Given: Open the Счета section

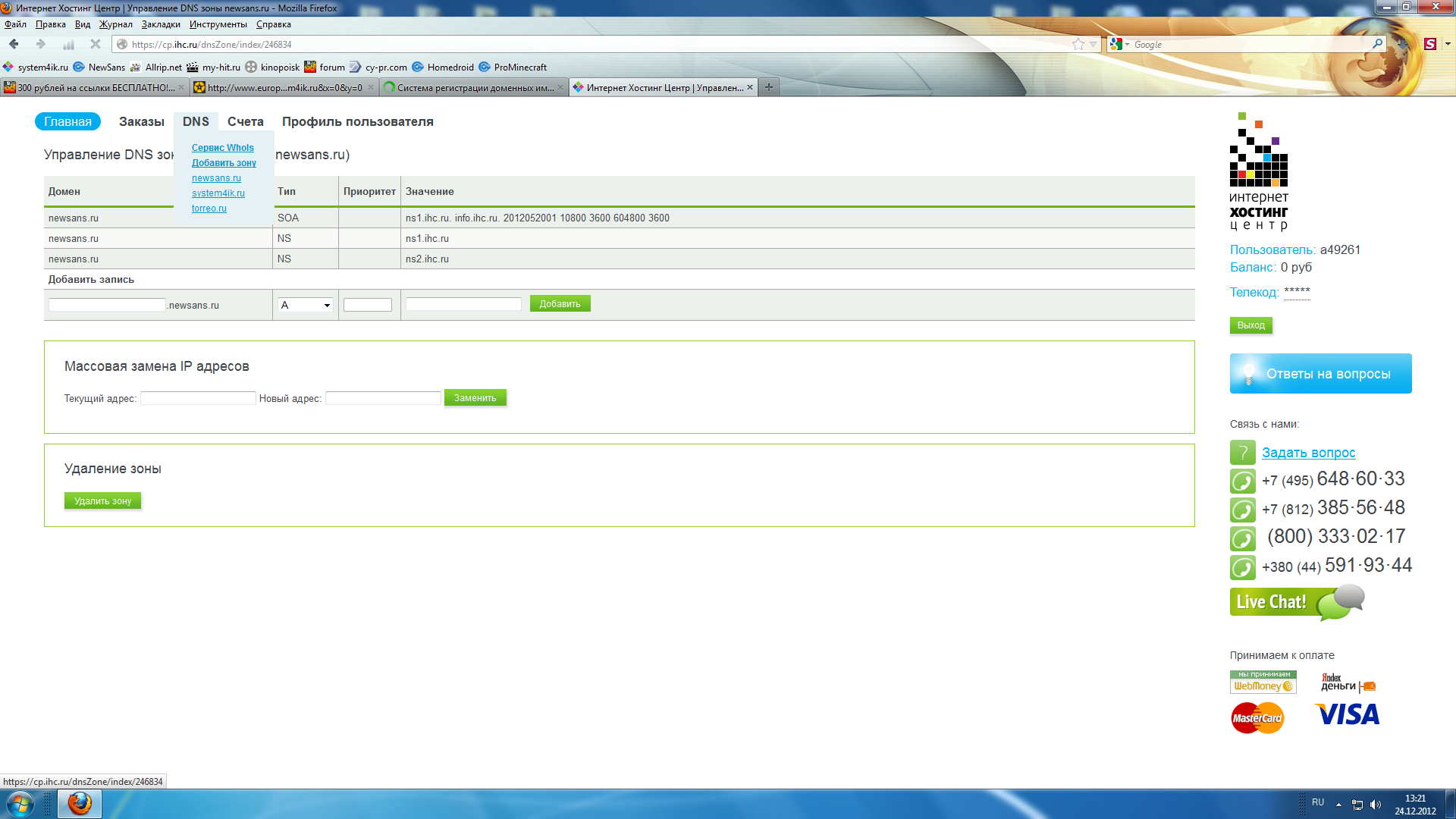Looking at the screenshot, I should 246,121.
